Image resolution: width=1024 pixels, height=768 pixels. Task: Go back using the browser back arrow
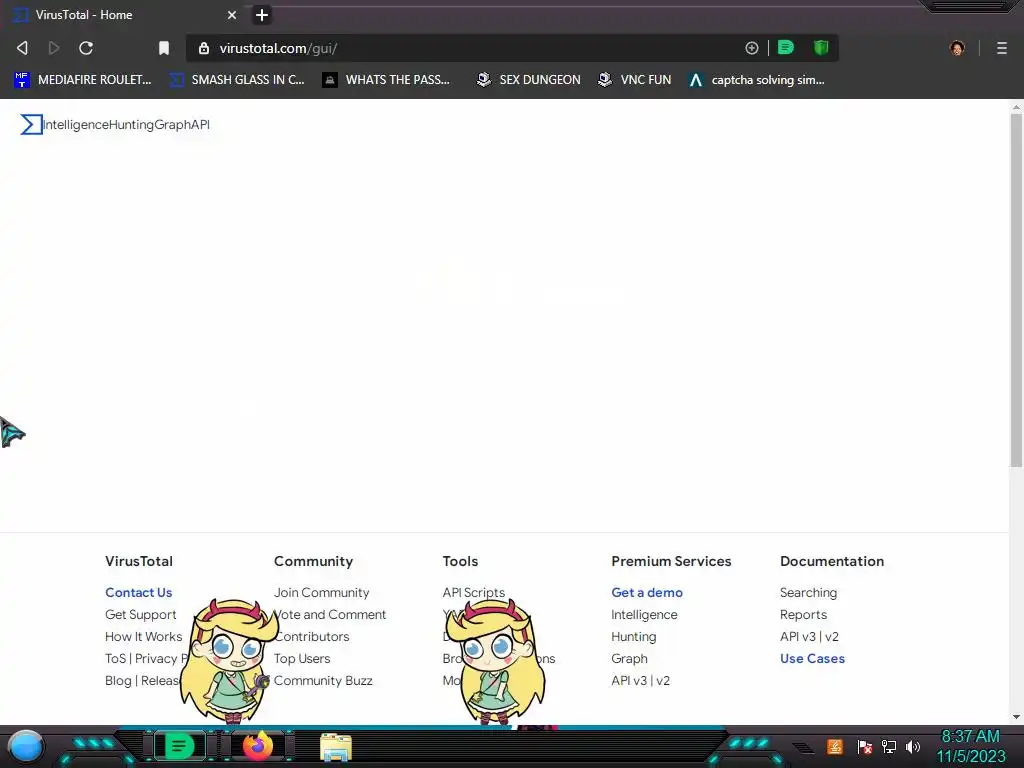pyautogui.click(x=22, y=48)
